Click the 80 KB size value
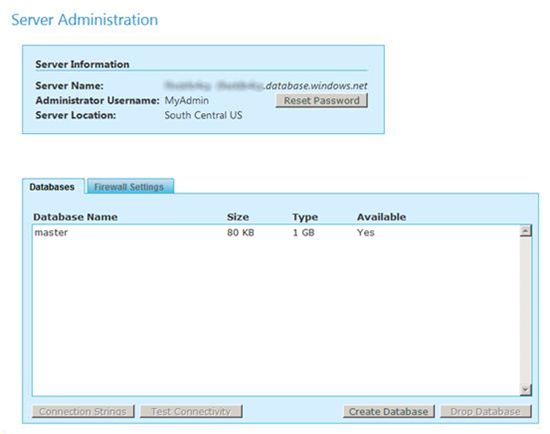 (x=240, y=232)
